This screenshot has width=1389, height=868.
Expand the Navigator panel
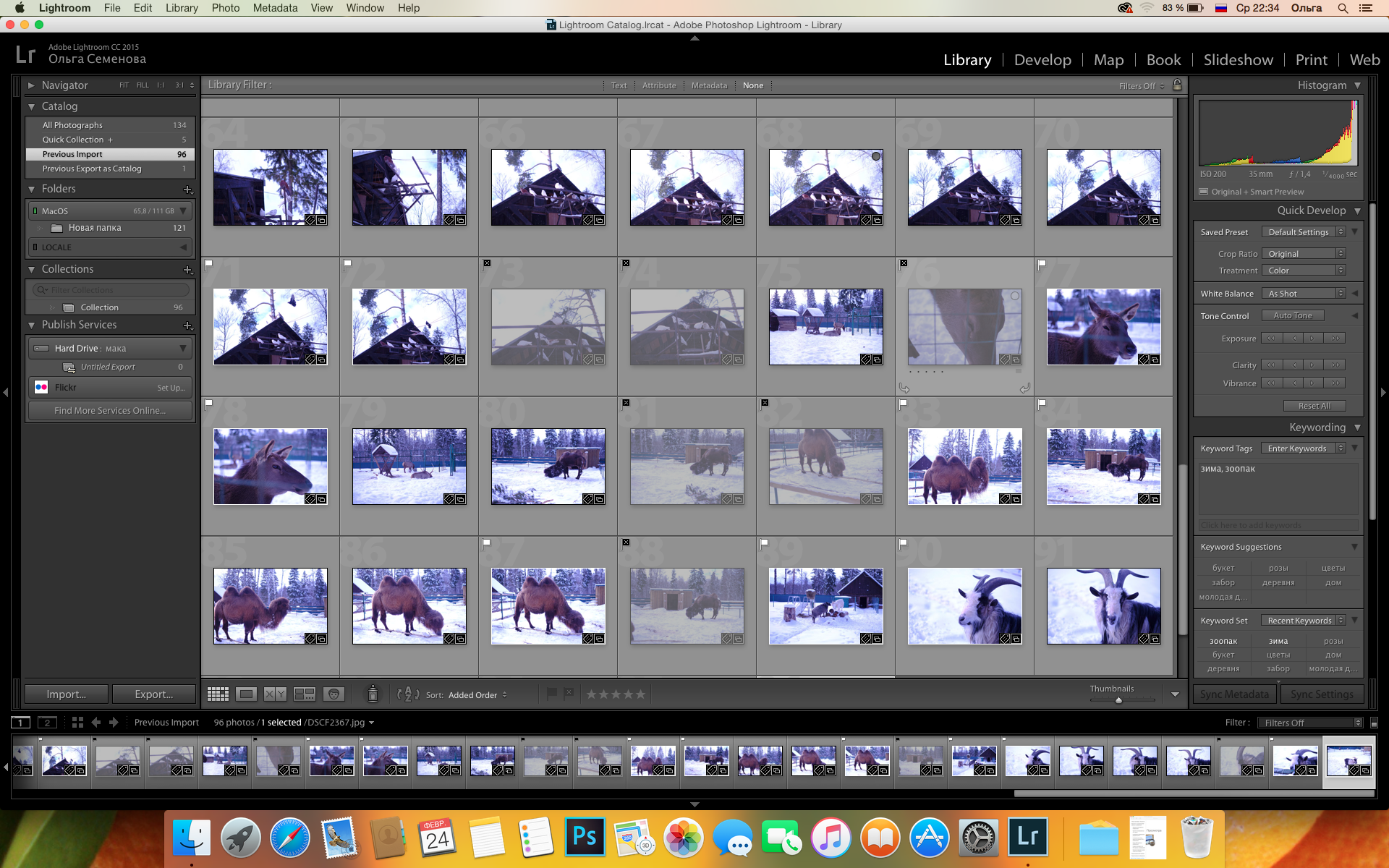(31, 85)
